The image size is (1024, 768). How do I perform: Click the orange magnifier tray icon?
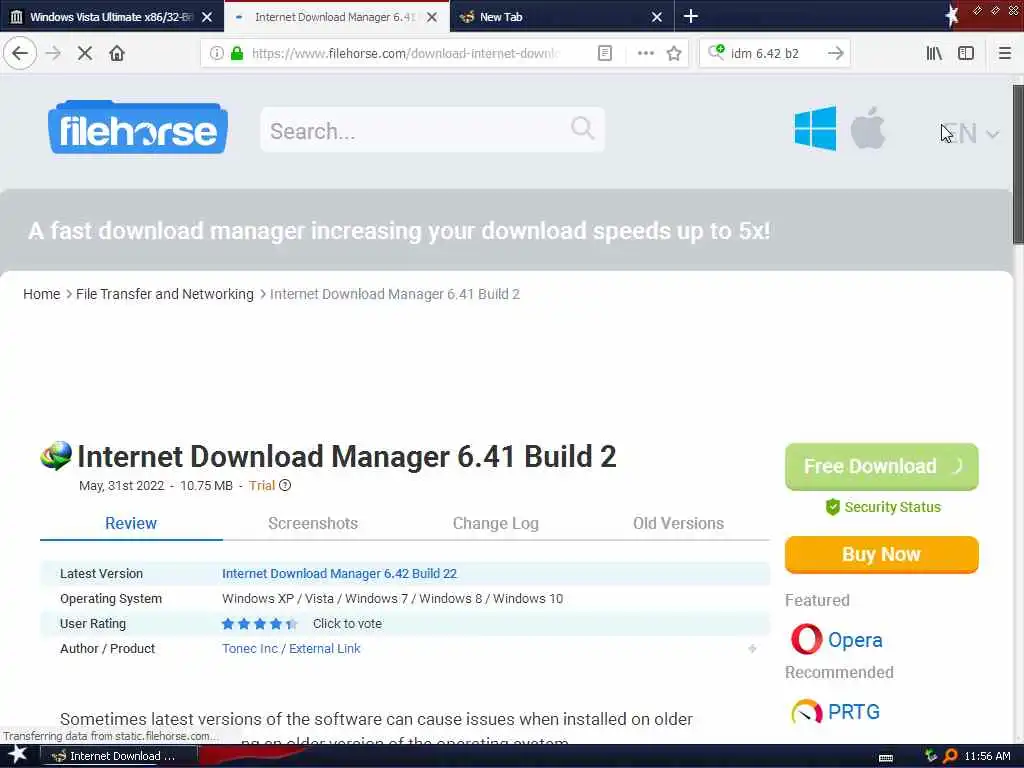tap(950, 756)
